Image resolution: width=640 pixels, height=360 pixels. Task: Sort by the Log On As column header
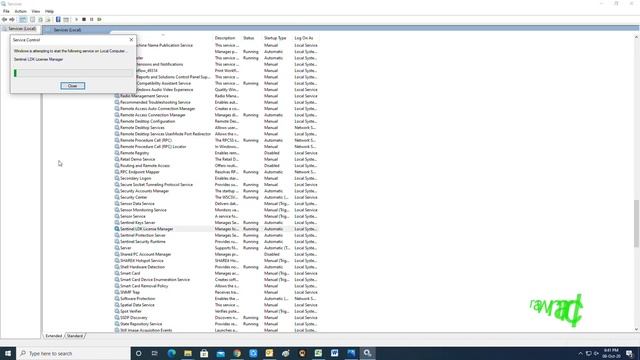pyautogui.click(x=304, y=38)
